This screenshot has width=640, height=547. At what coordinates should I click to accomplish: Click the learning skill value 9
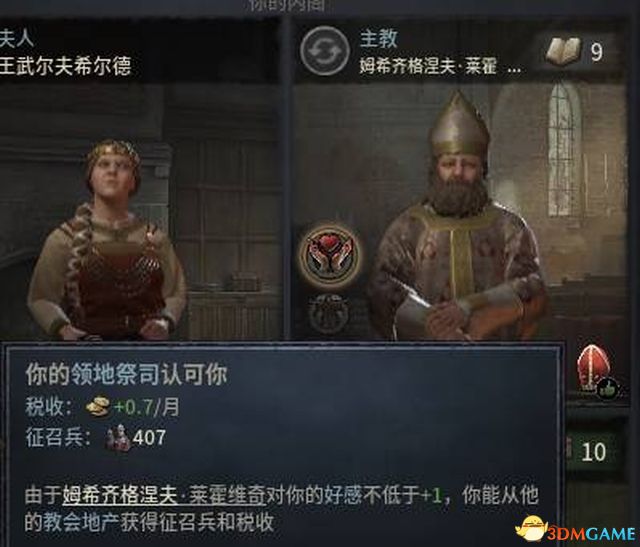point(596,52)
